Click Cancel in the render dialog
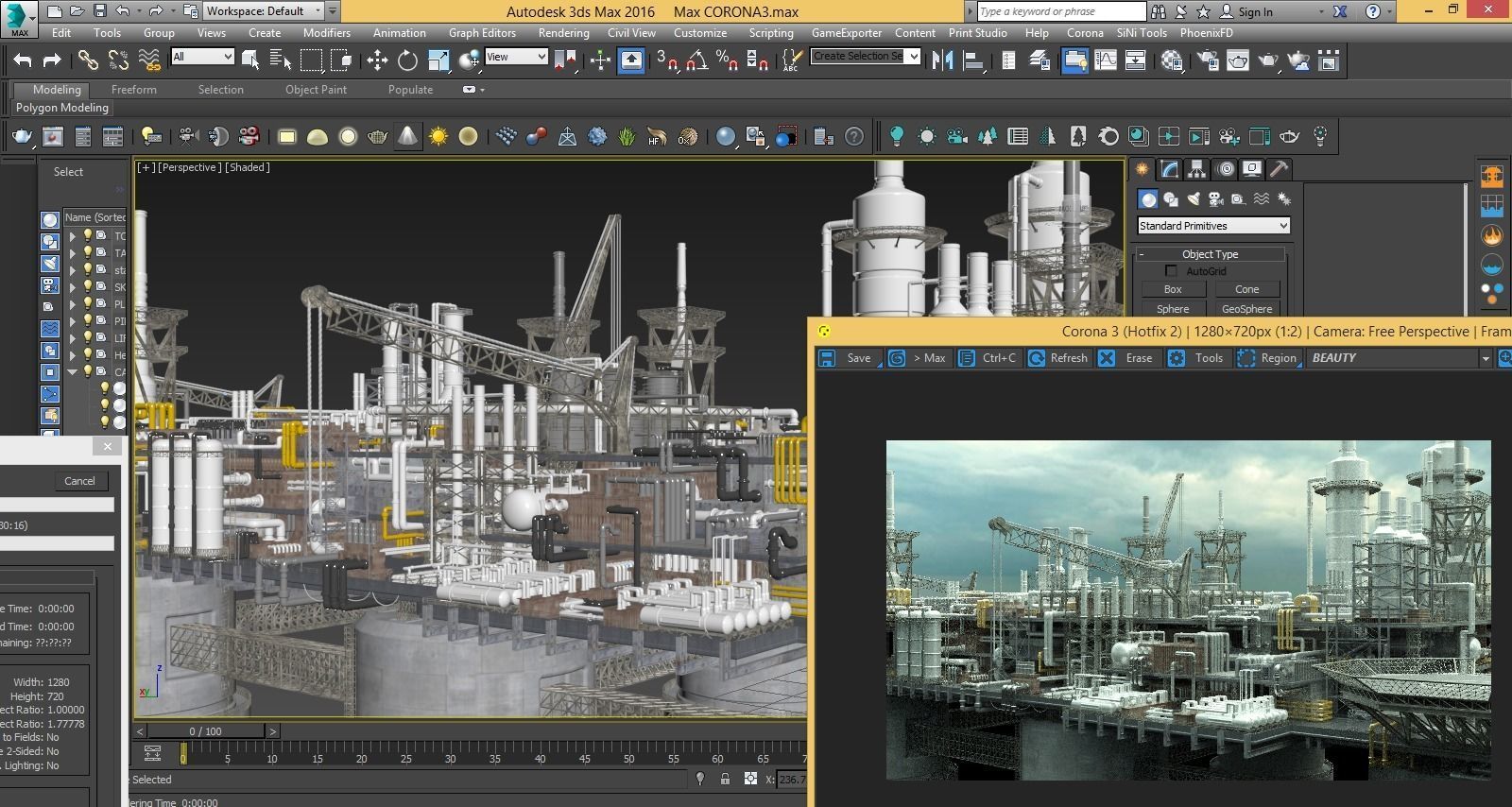This screenshot has height=807, width=1512. click(79, 481)
